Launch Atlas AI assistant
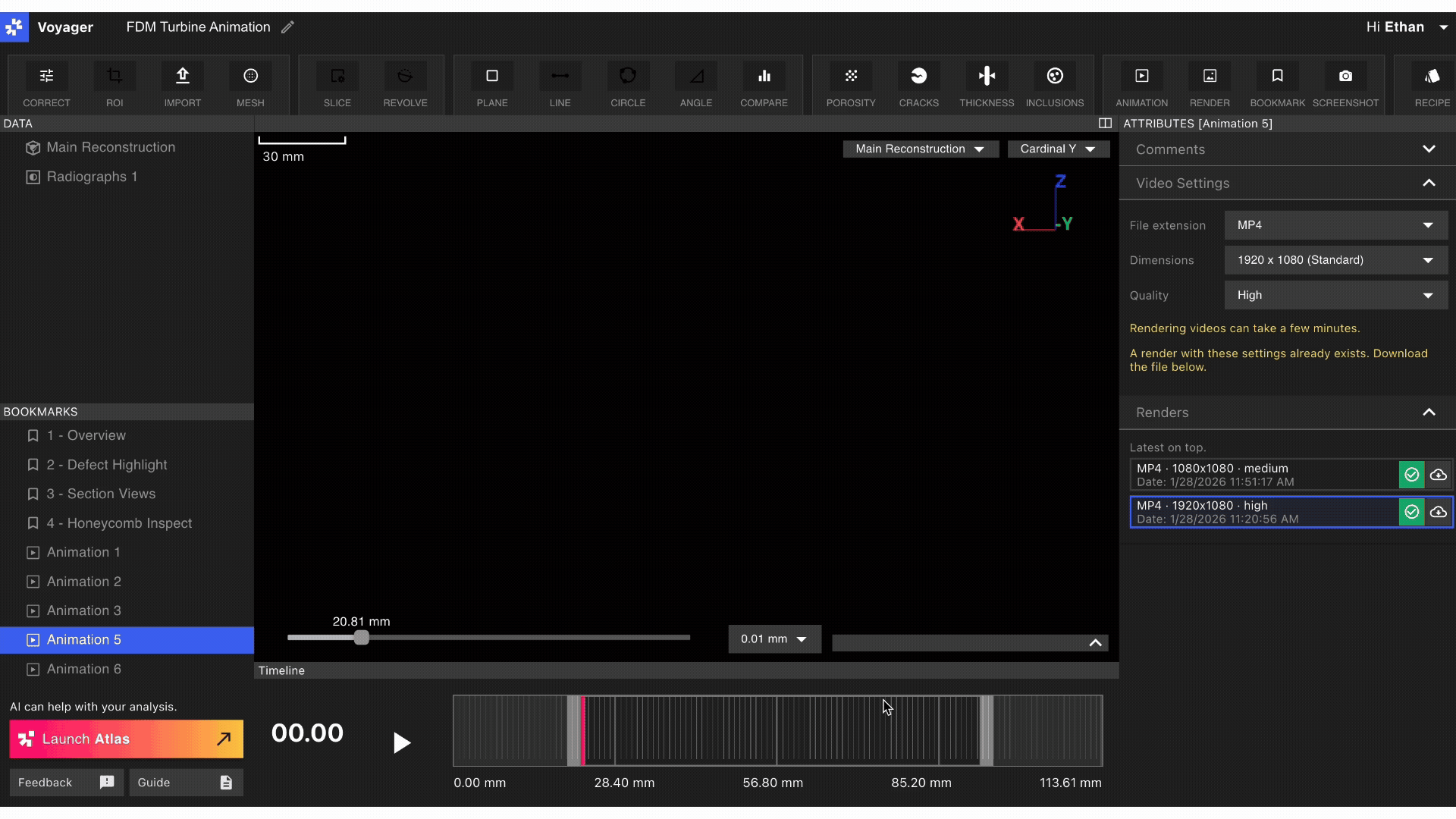 click(x=126, y=739)
